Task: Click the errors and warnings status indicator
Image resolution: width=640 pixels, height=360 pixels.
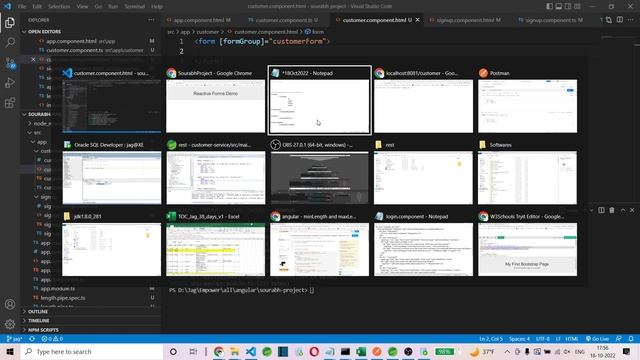Action: point(52,339)
